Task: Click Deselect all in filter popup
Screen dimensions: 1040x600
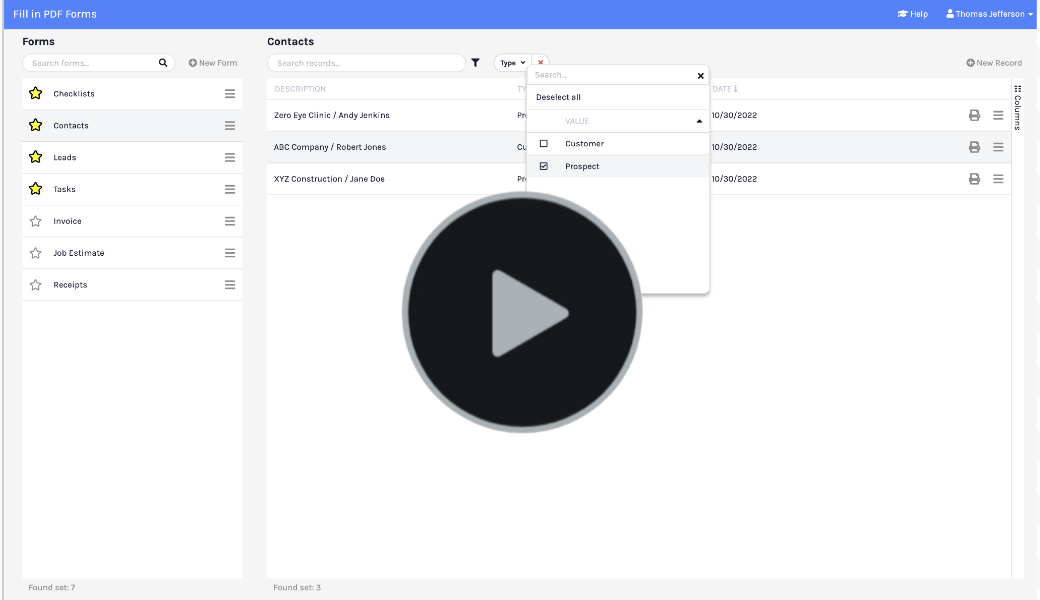Action: 558,97
